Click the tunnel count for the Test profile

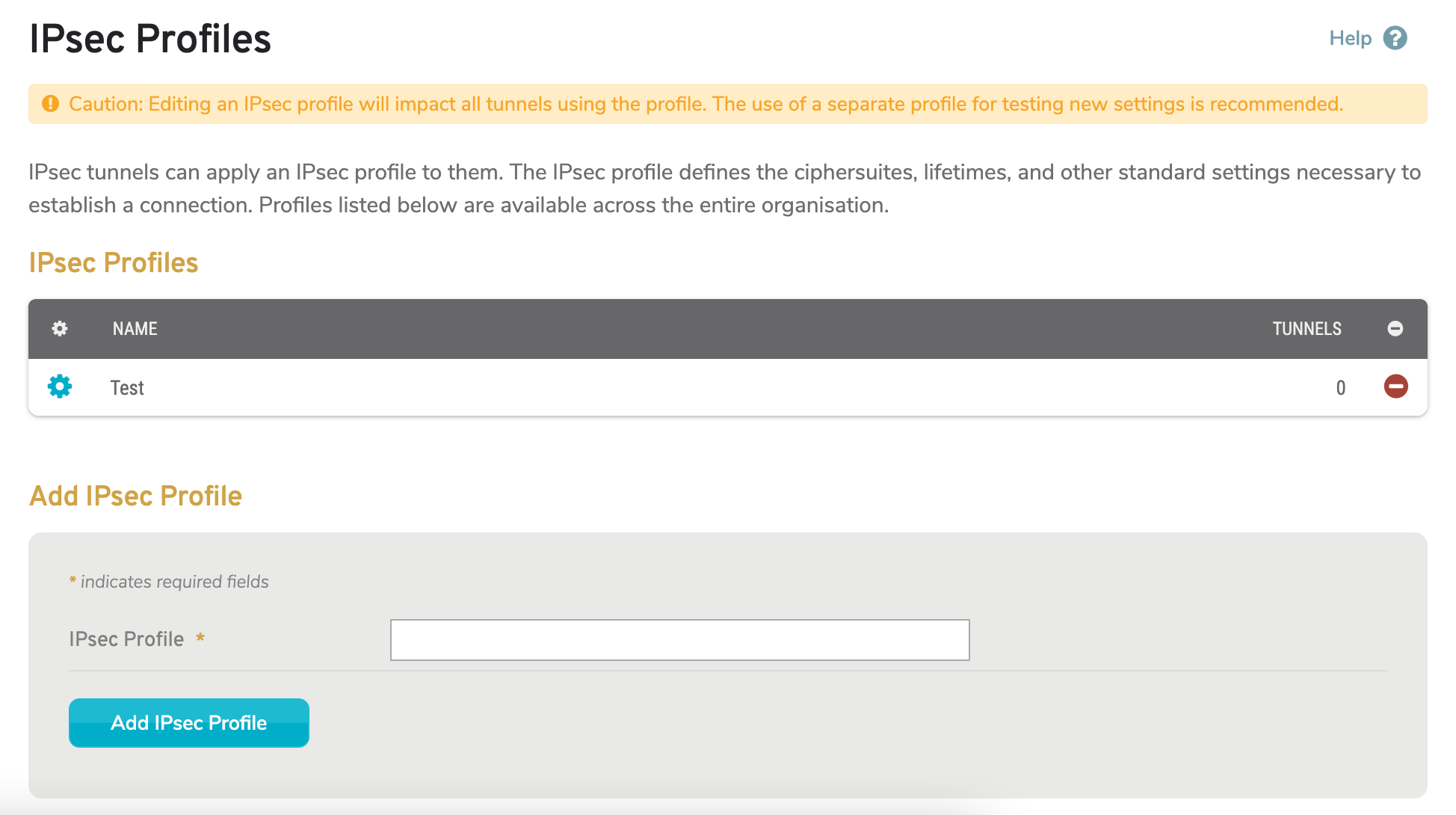[x=1340, y=387]
